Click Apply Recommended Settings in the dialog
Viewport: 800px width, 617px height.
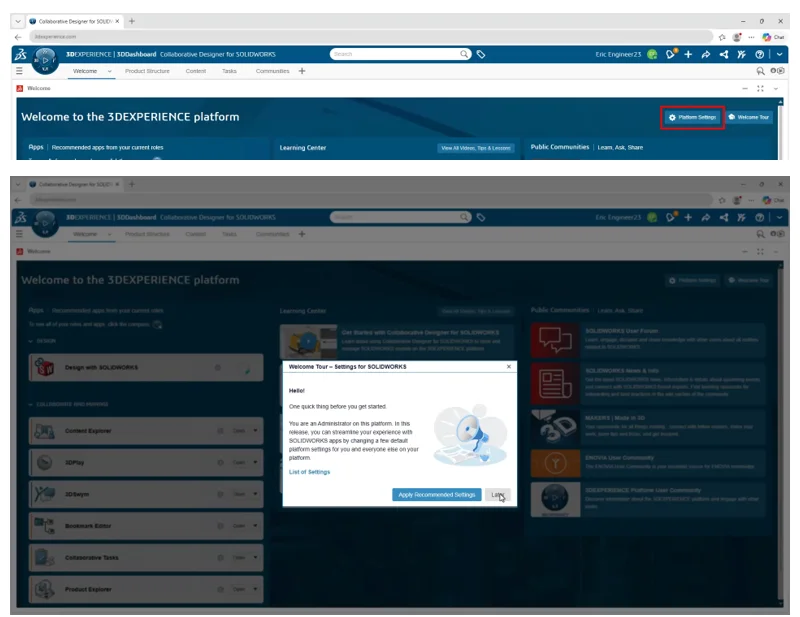tap(436, 495)
